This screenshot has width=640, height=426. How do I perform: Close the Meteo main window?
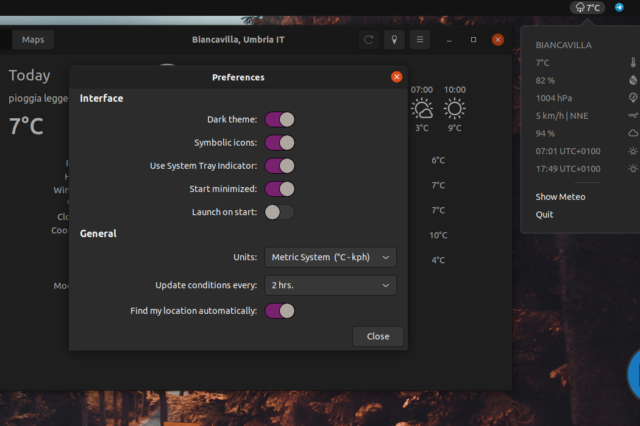point(498,40)
